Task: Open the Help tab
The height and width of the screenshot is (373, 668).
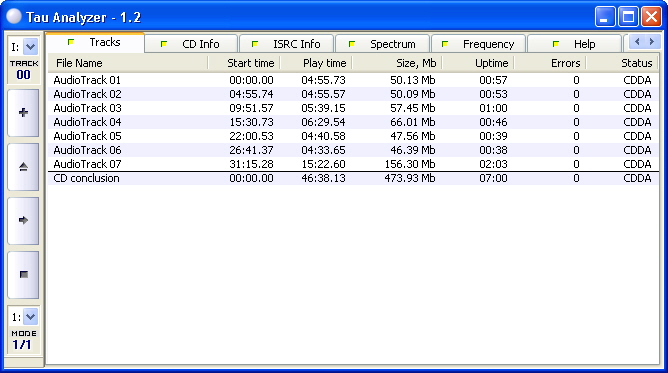Action: pyautogui.click(x=574, y=44)
